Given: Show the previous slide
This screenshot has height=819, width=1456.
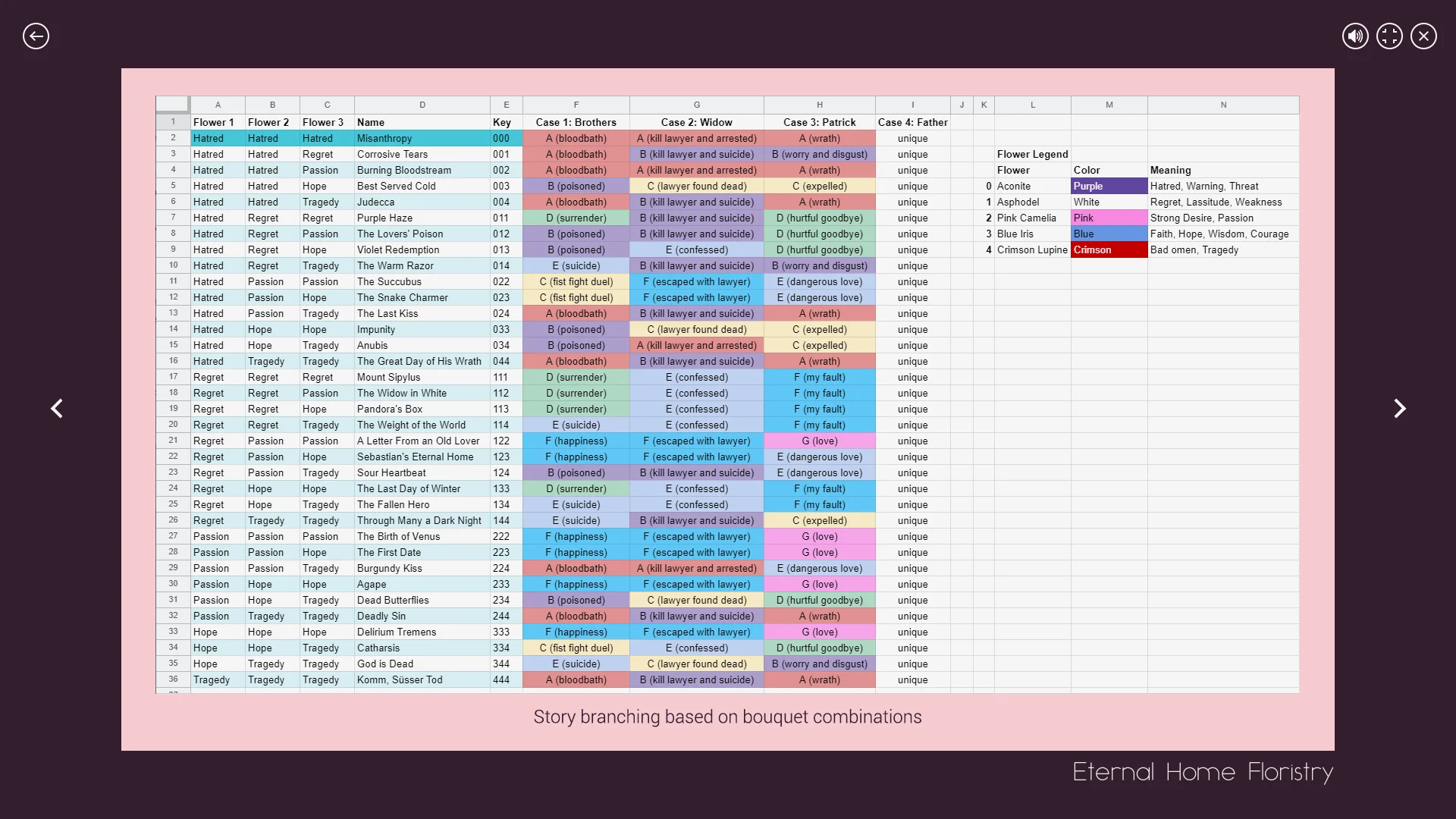Looking at the screenshot, I should click(57, 409).
